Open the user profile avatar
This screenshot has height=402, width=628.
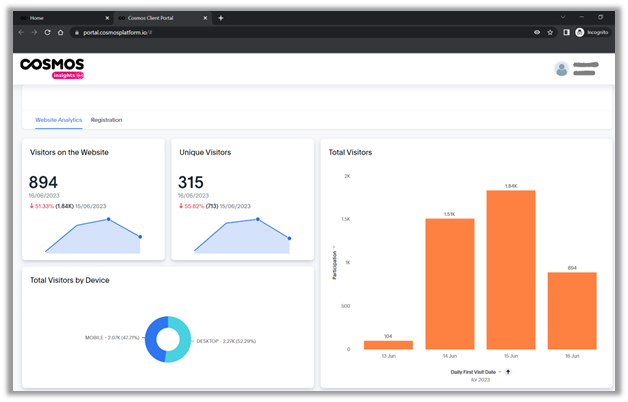tap(561, 69)
